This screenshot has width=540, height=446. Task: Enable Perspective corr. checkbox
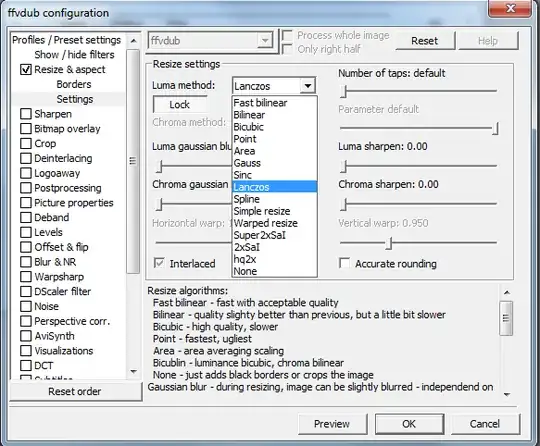pyautogui.click(x=26, y=321)
